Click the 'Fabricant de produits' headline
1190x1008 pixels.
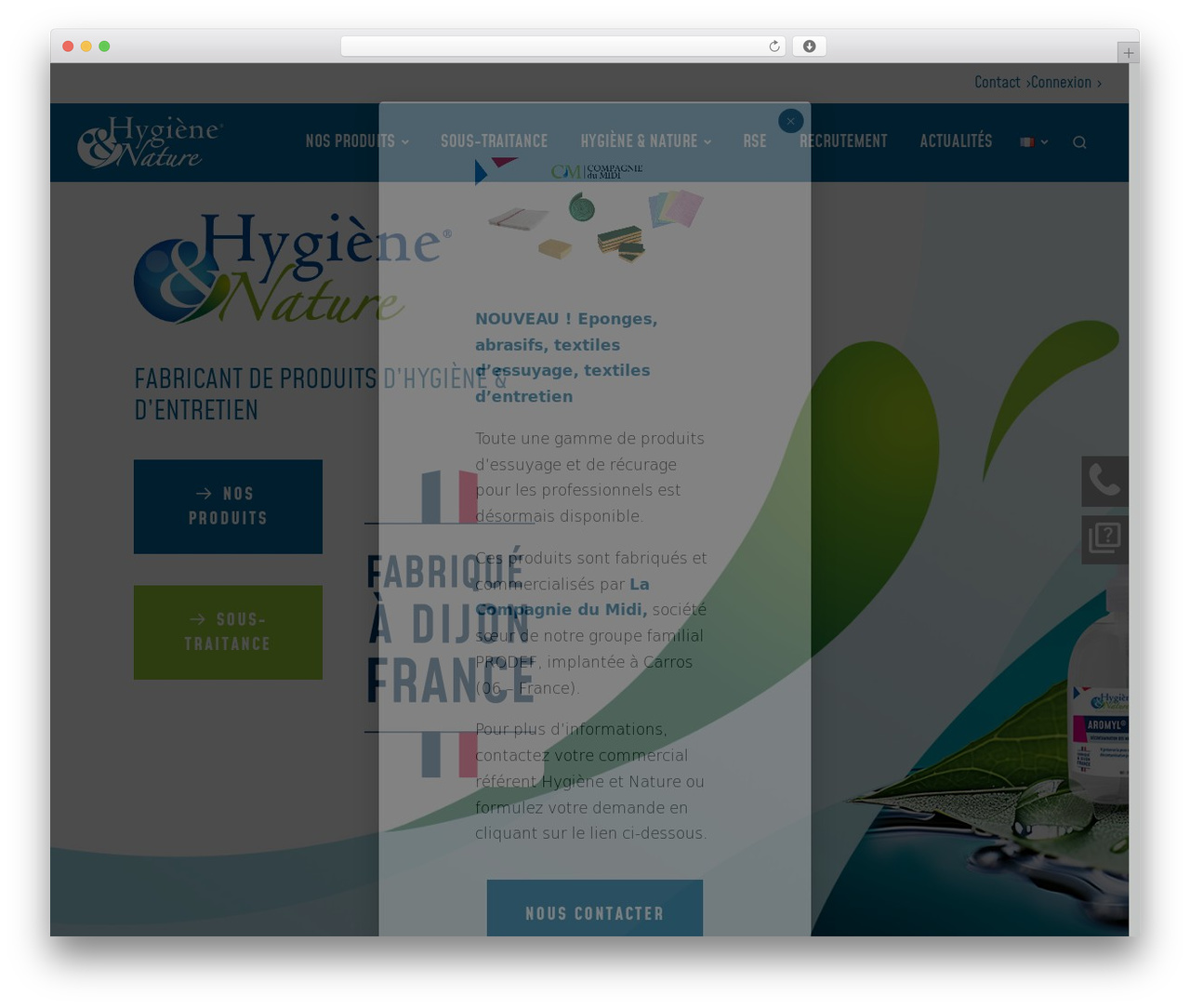321,393
